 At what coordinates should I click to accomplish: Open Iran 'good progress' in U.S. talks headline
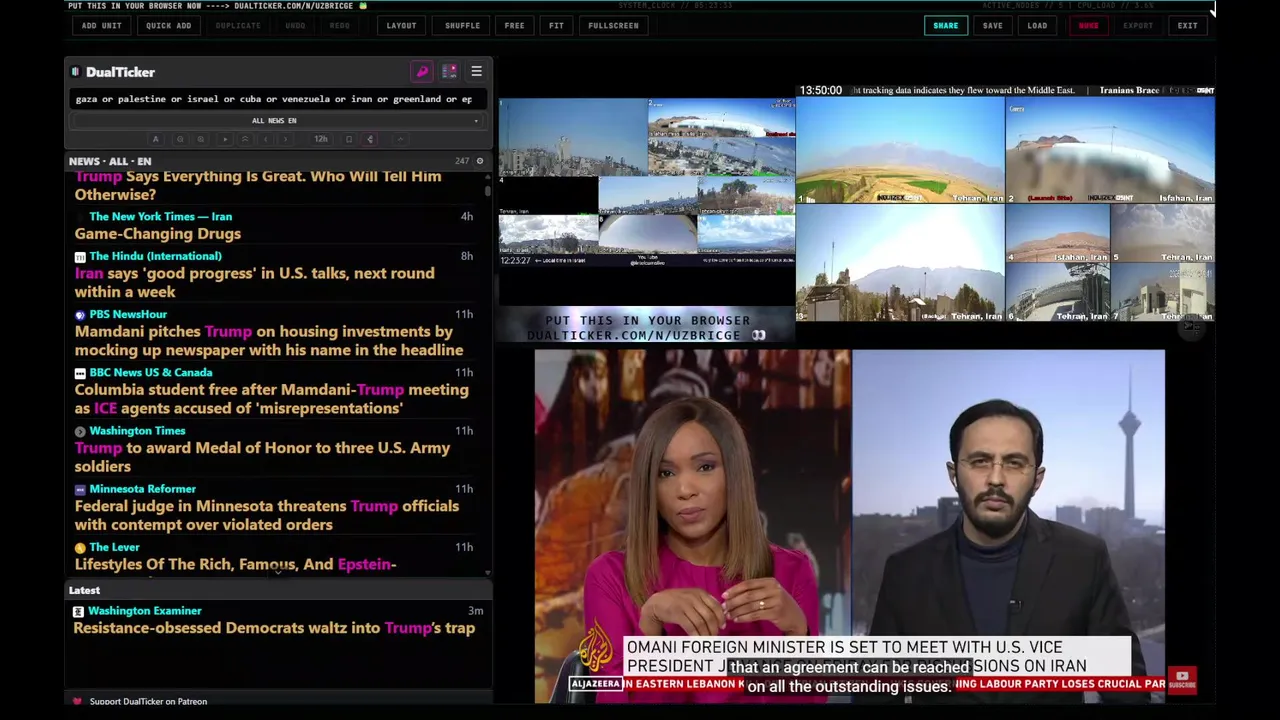254,282
